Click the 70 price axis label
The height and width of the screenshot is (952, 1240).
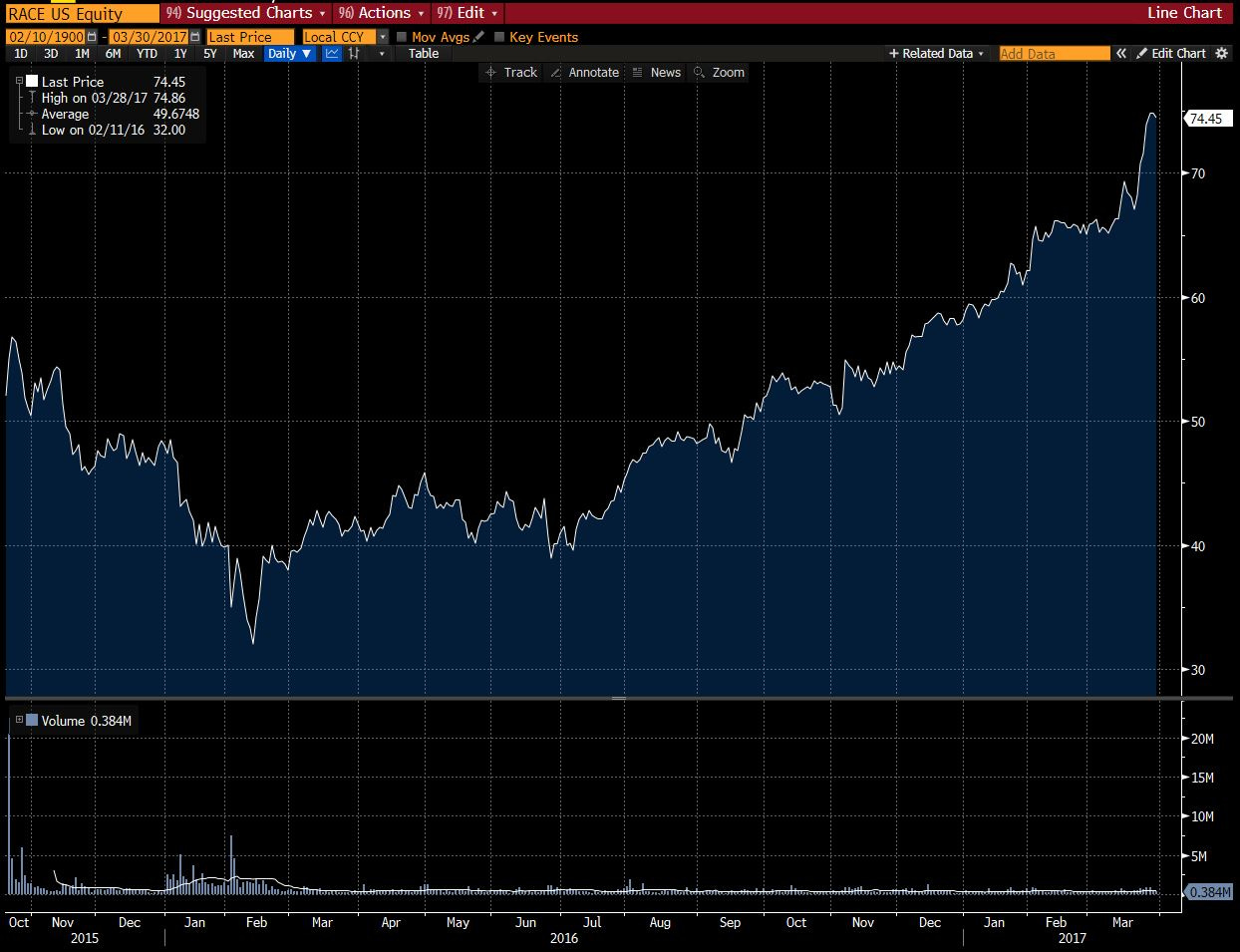point(1197,173)
